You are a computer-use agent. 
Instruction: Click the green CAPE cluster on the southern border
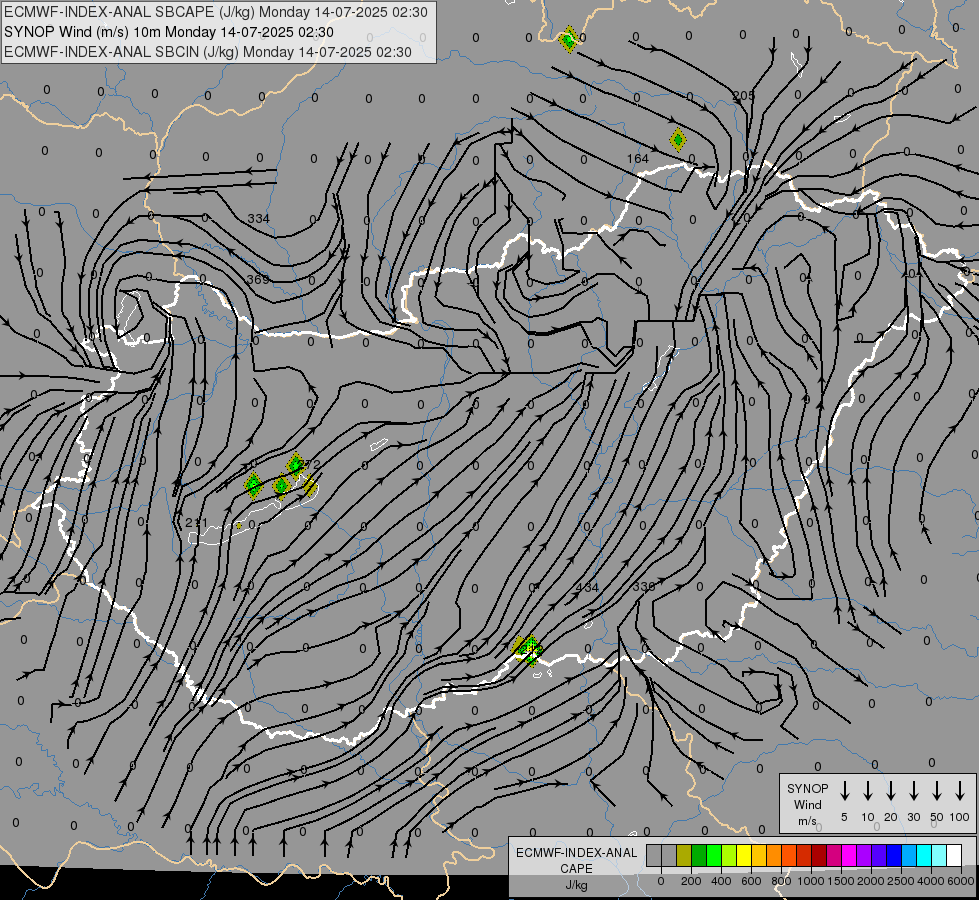pos(528,650)
